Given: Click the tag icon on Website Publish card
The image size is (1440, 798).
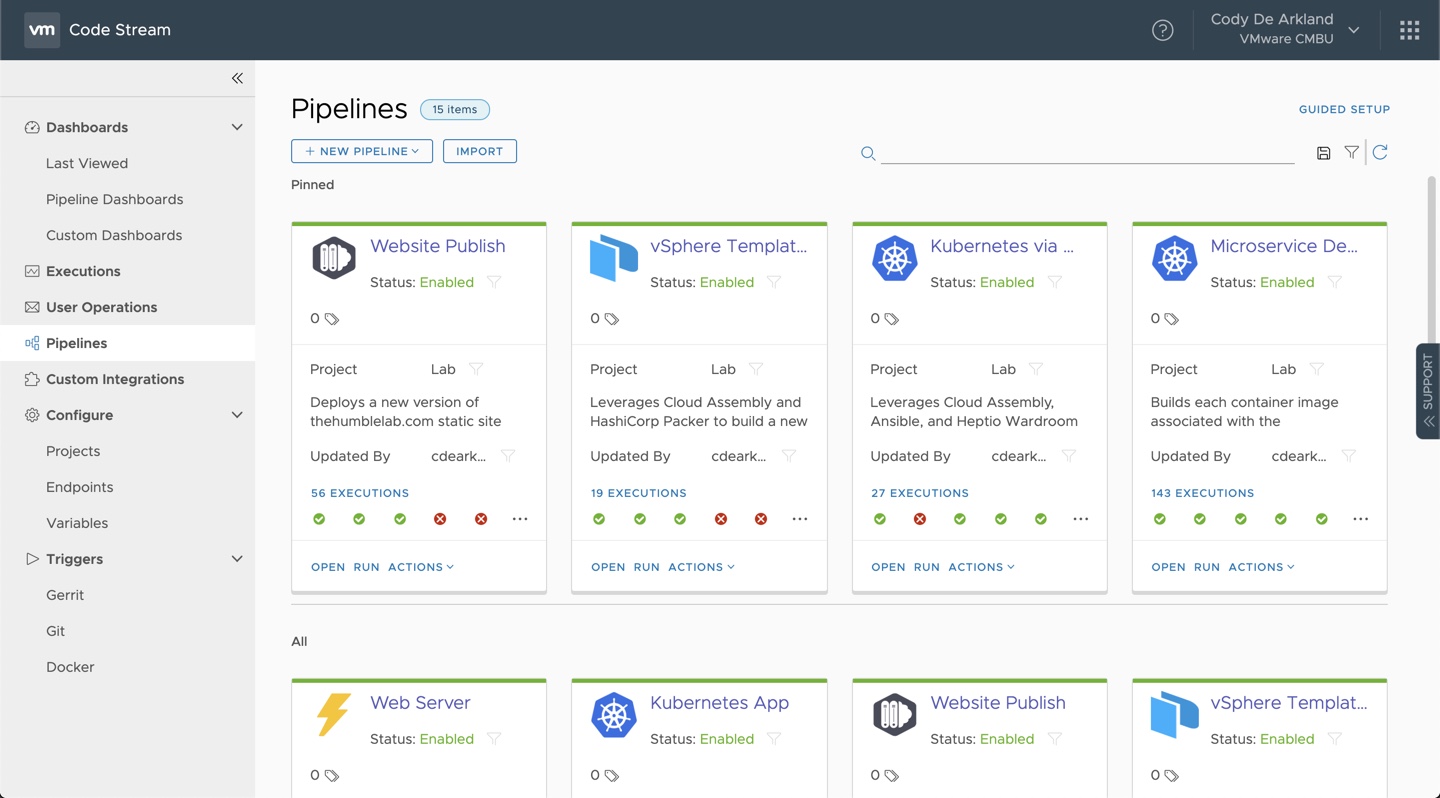Looking at the screenshot, I should point(332,319).
